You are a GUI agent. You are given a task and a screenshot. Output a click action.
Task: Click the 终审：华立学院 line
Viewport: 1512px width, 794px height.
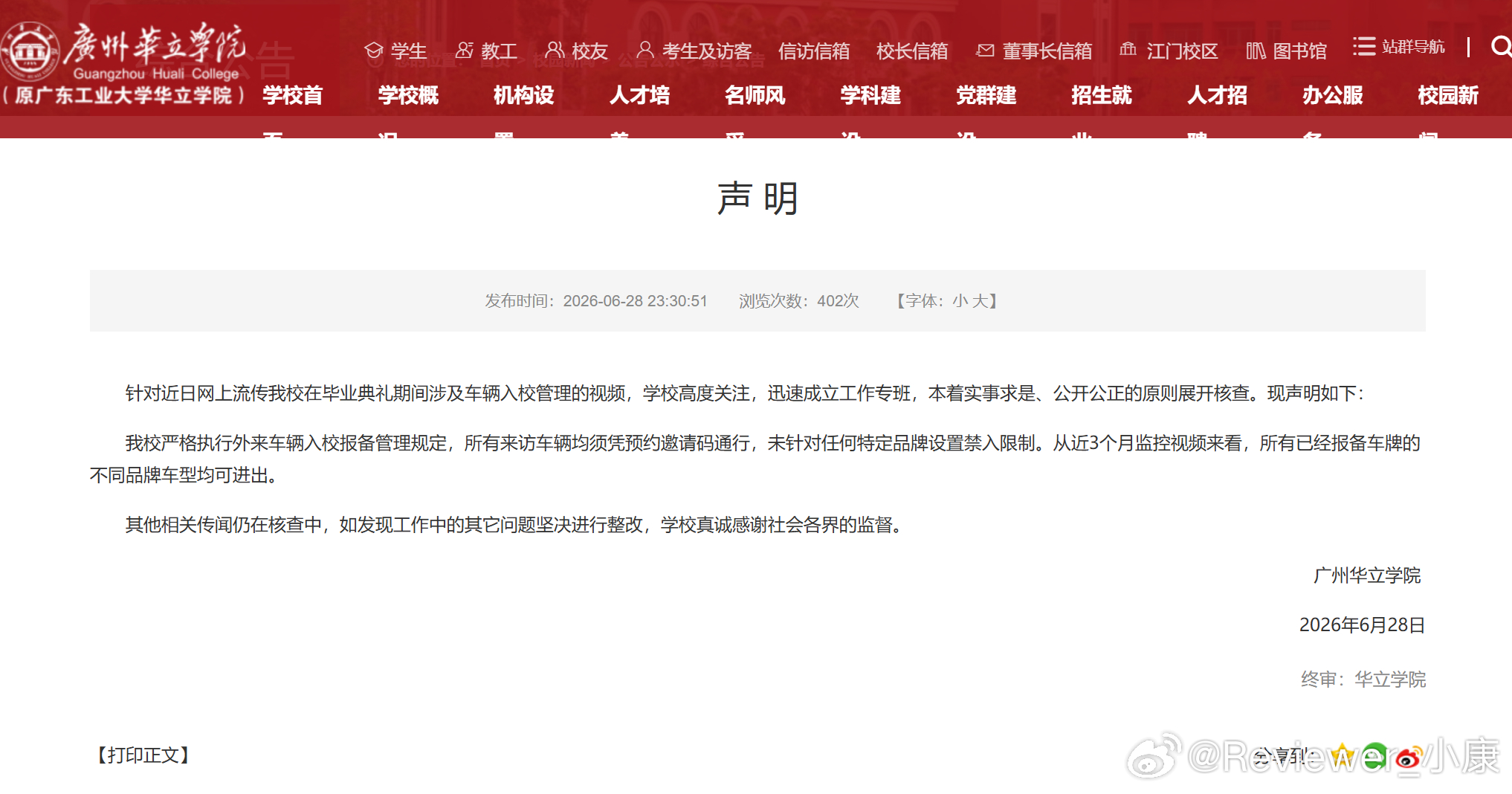click(x=1363, y=680)
